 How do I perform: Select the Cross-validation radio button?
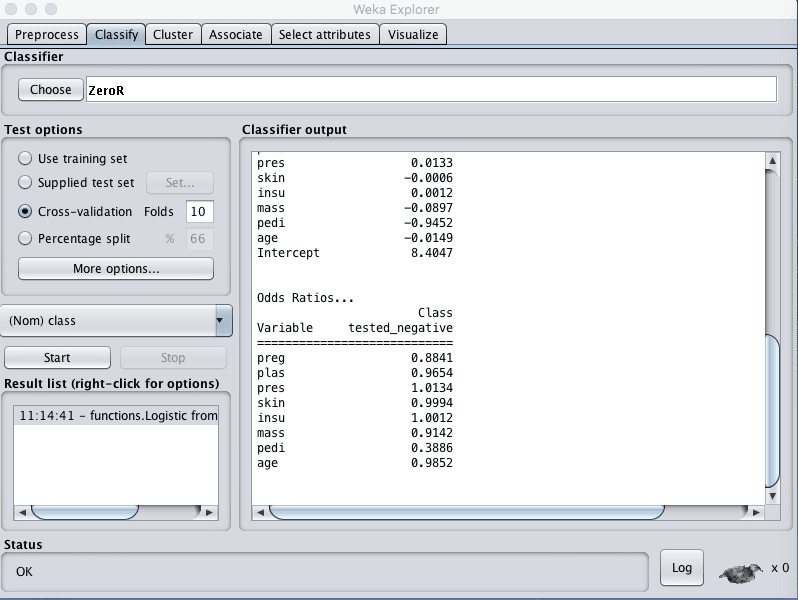[25, 211]
